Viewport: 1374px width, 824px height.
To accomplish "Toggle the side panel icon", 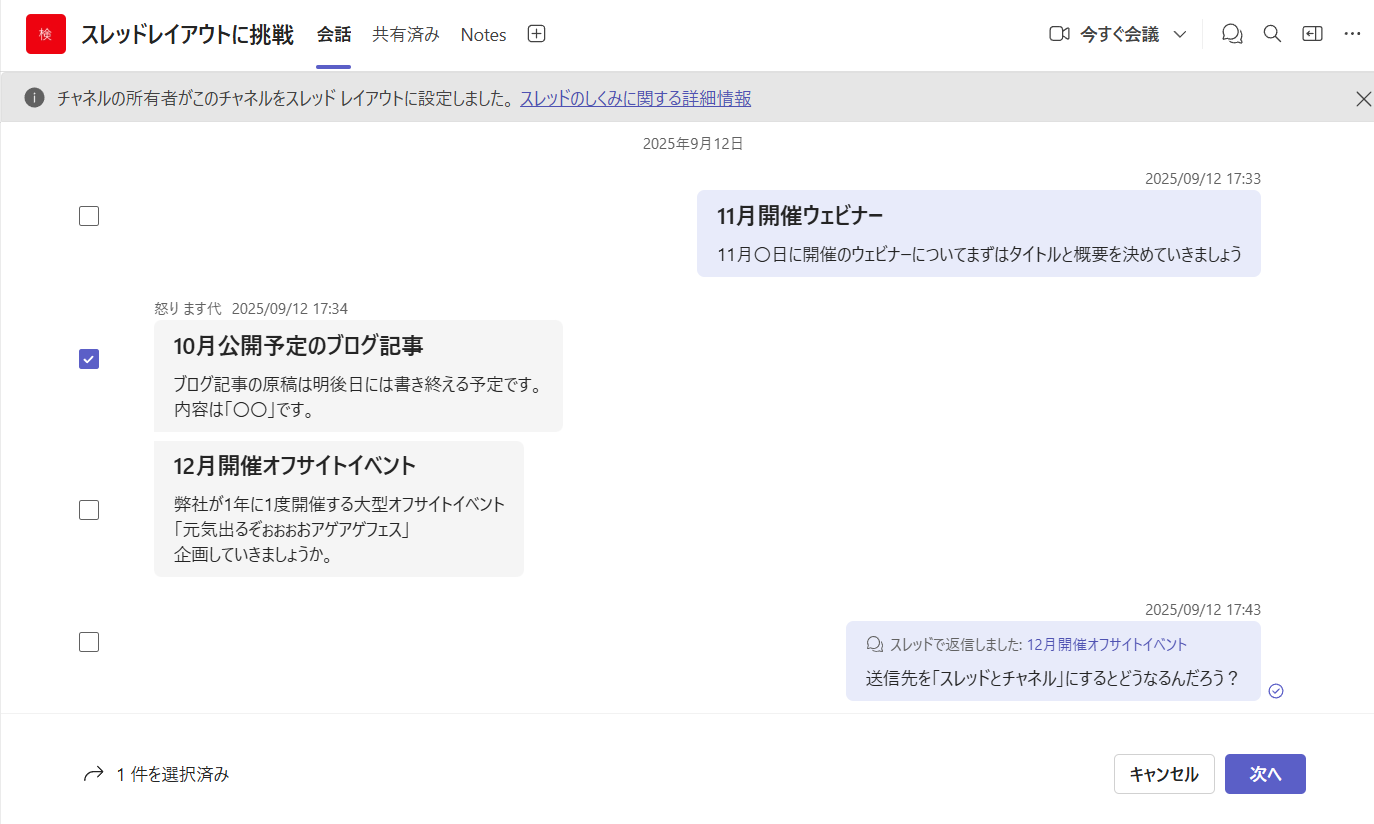I will 1312,34.
